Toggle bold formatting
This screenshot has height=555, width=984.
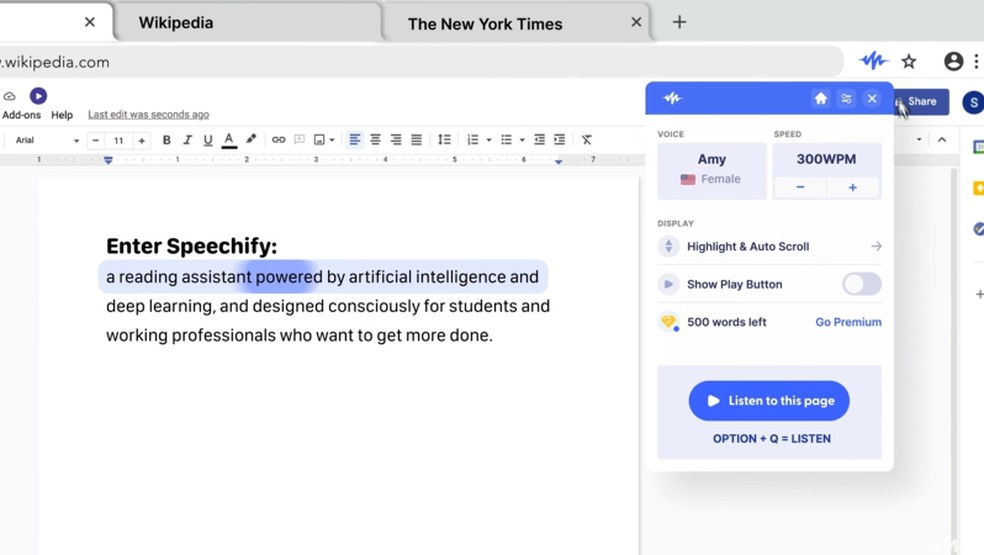coord(166,140)
